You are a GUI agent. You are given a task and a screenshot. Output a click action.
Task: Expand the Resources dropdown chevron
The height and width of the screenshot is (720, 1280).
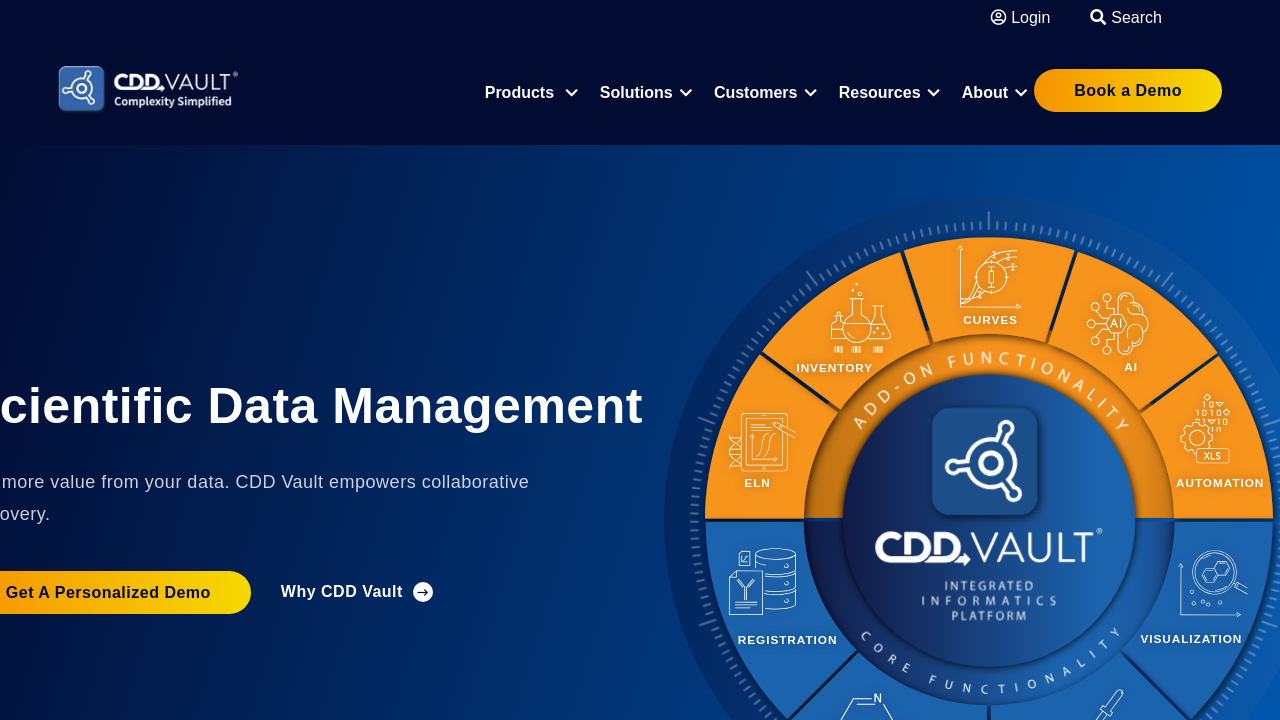934,93
